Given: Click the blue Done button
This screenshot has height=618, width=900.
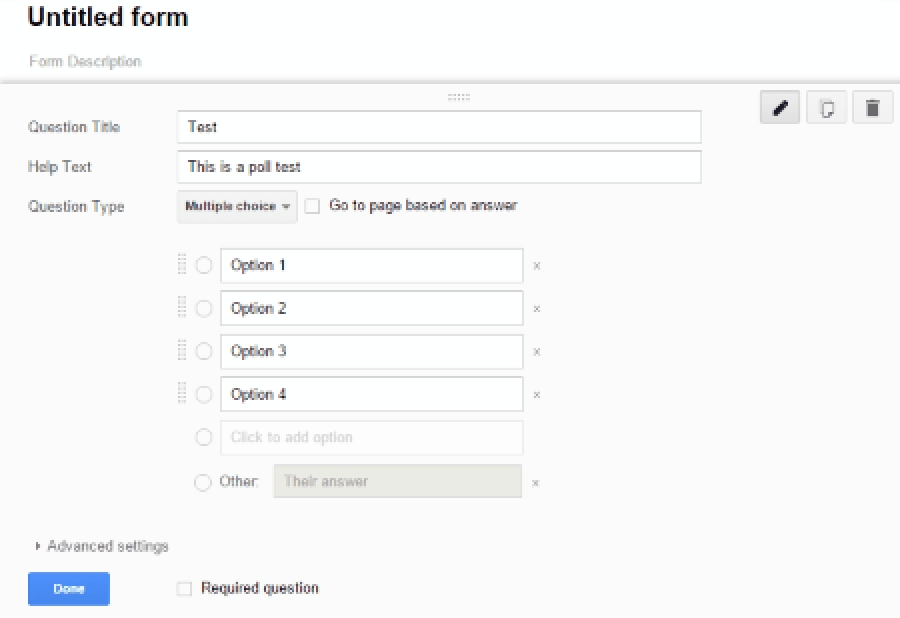Looking at the screenshot, I should [69, 589].
